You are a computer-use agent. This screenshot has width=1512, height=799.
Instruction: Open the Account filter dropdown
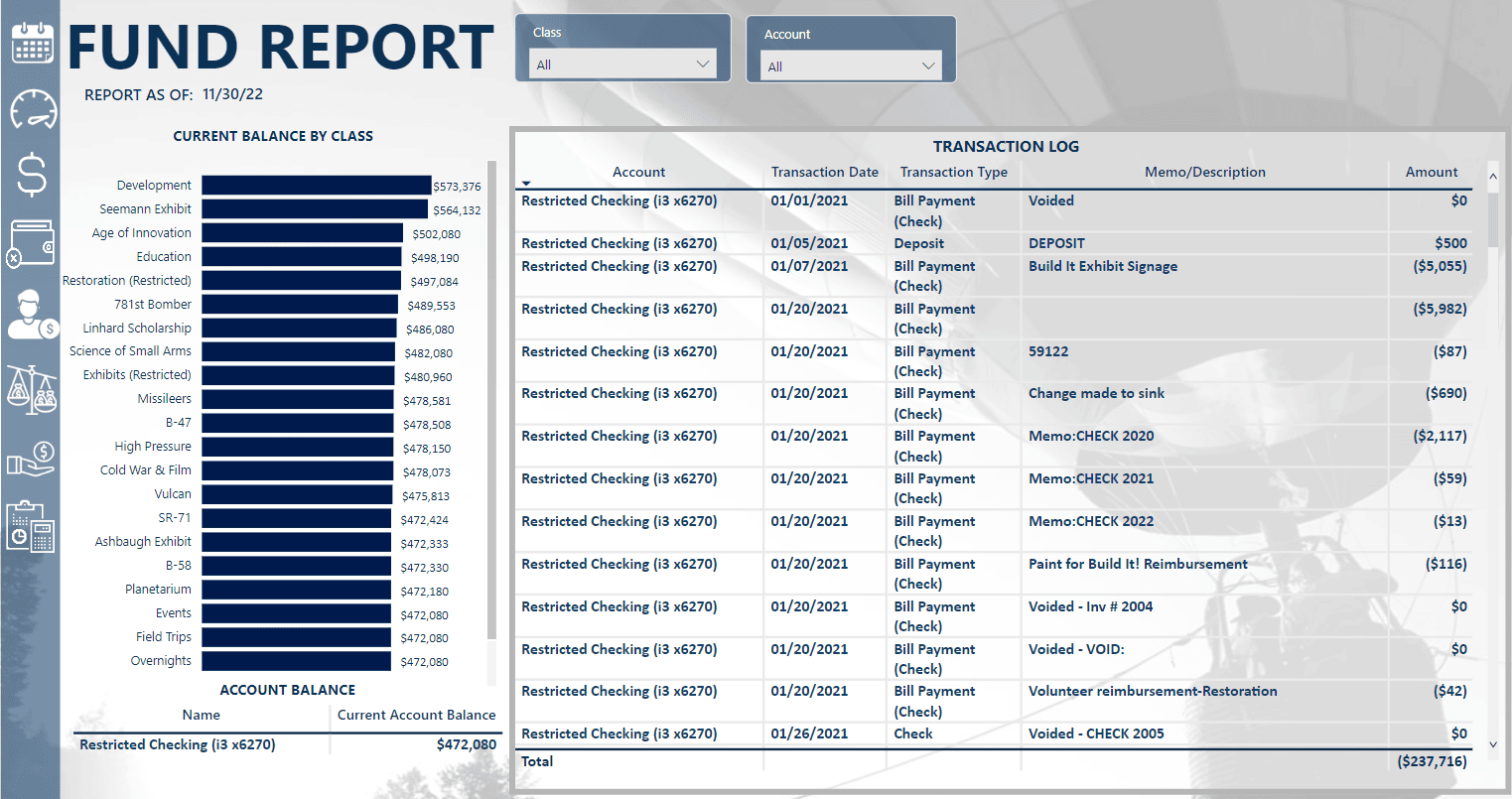851,67
